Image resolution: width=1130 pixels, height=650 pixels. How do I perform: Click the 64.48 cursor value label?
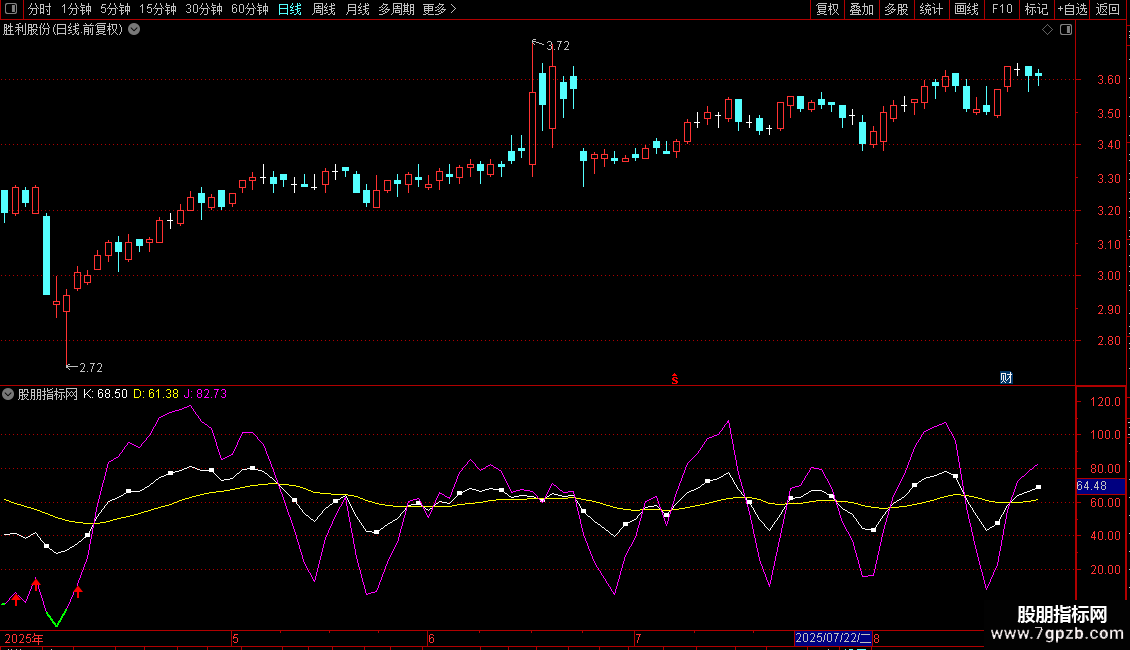pyautogui.click(x=1091, y=486)
